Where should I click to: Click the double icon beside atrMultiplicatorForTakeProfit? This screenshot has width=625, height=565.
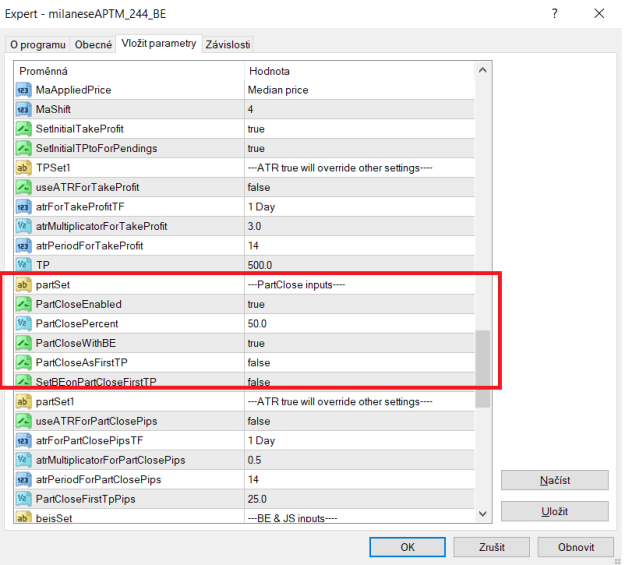click(x=23, y=226)
